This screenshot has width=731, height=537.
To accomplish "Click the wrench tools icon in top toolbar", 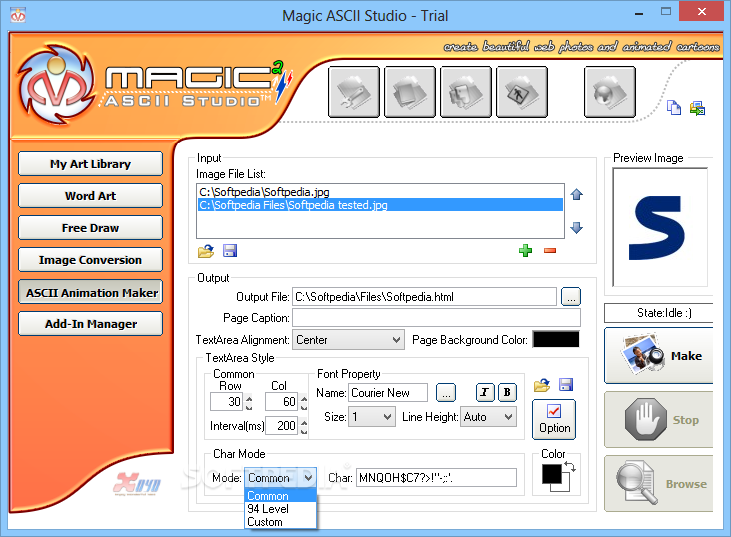I will pyautogui.click(x=354, y=91).
